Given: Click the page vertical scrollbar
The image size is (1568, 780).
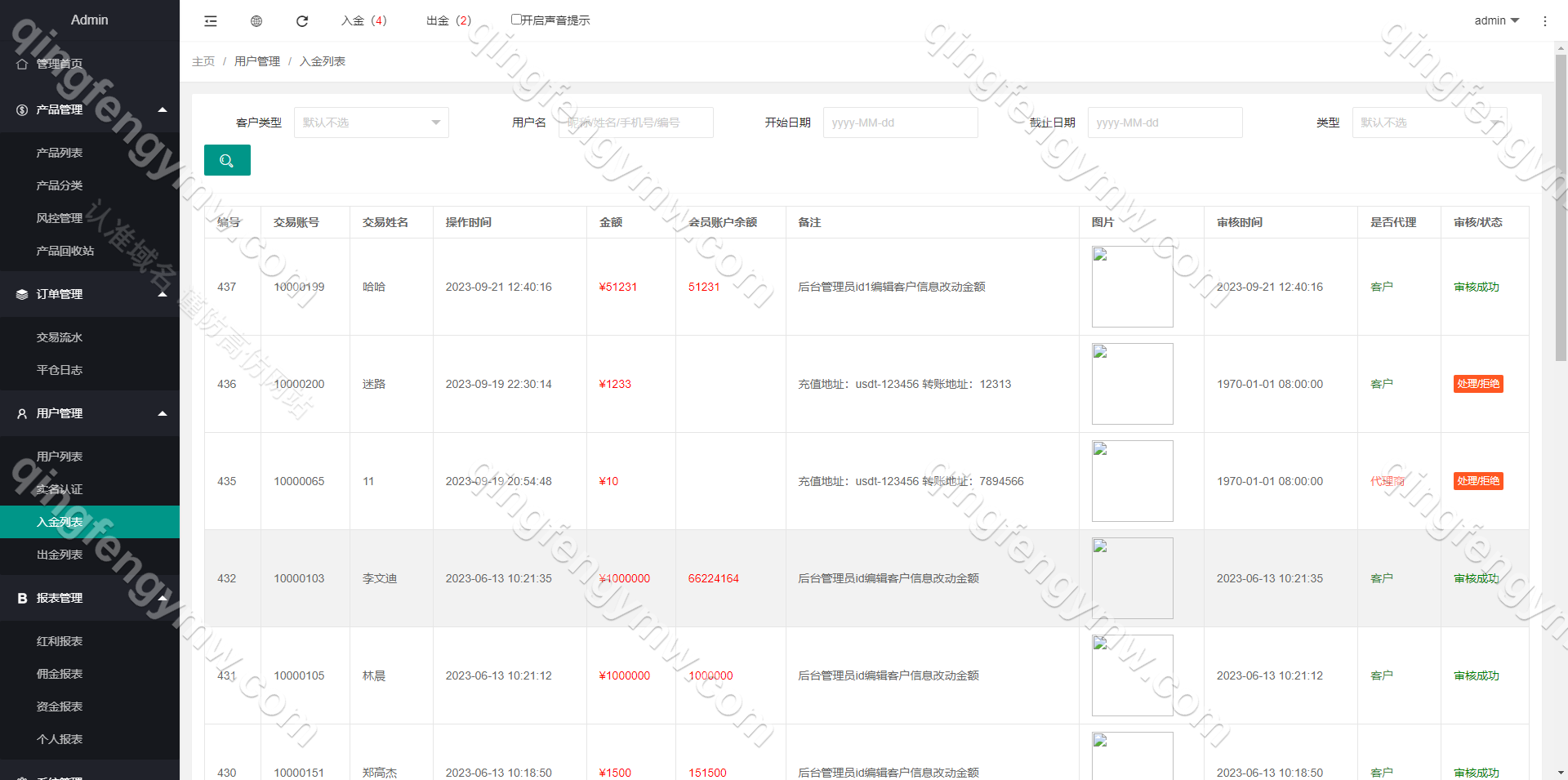Looking at the screenshot, I should (1561, 208).
